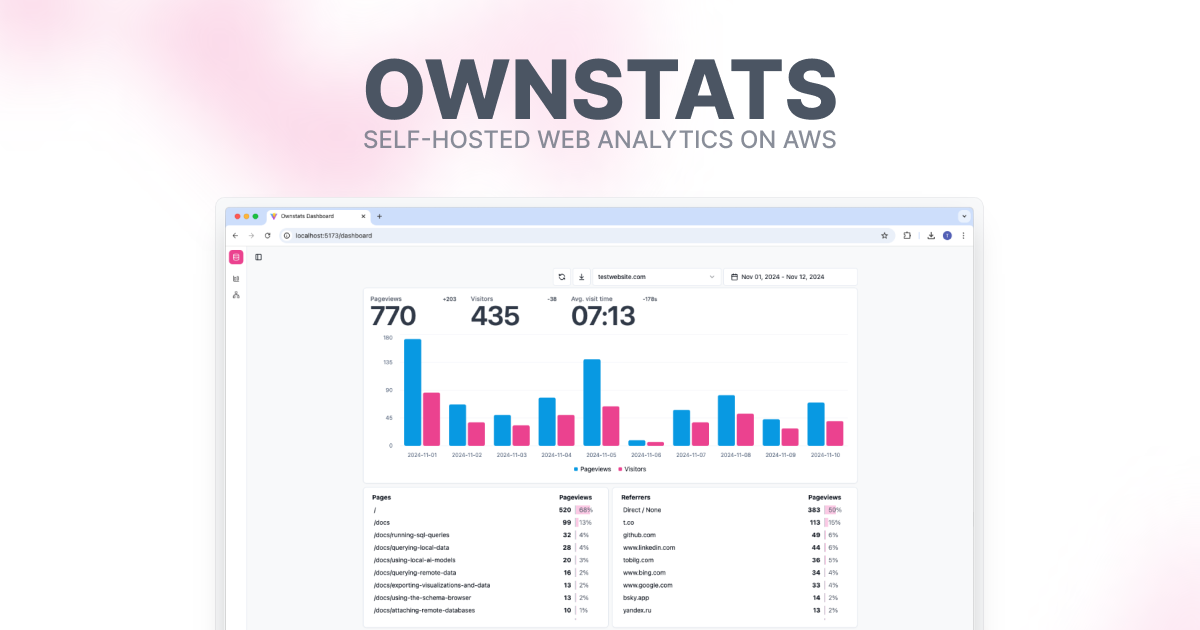Click the 770 Pageviews total
The width and height of the screenshot is (1200, 630).
[x=393, y=316]
